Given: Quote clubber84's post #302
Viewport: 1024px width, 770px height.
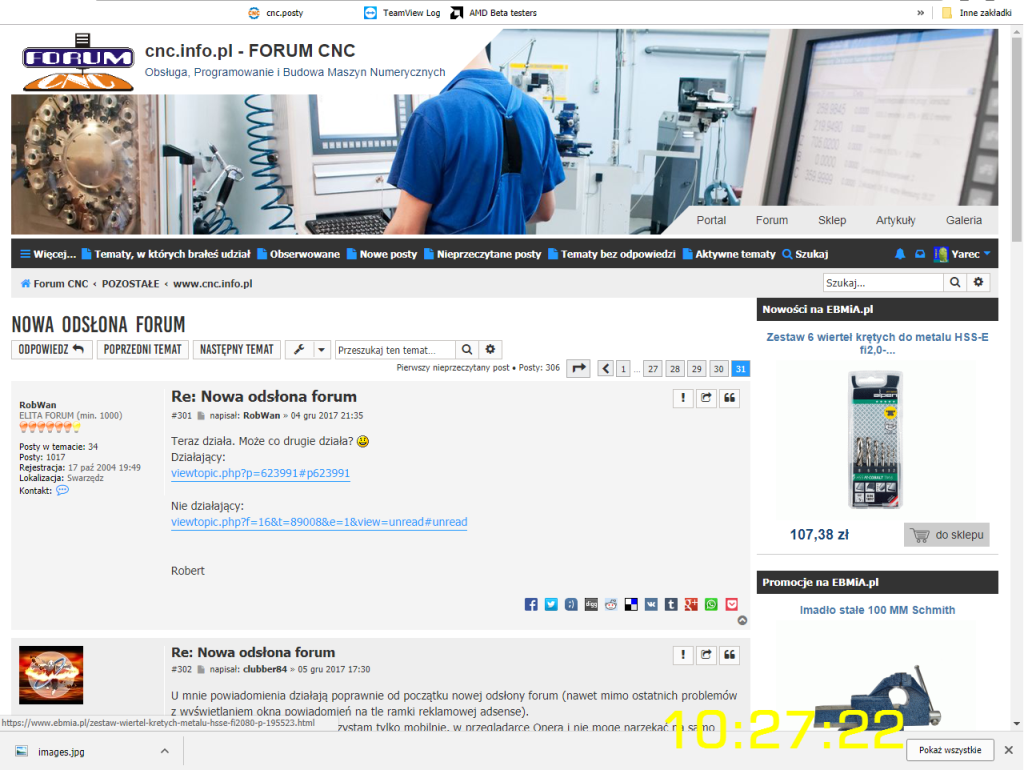Looking at the screenshot, I should (x=729, y=654).
